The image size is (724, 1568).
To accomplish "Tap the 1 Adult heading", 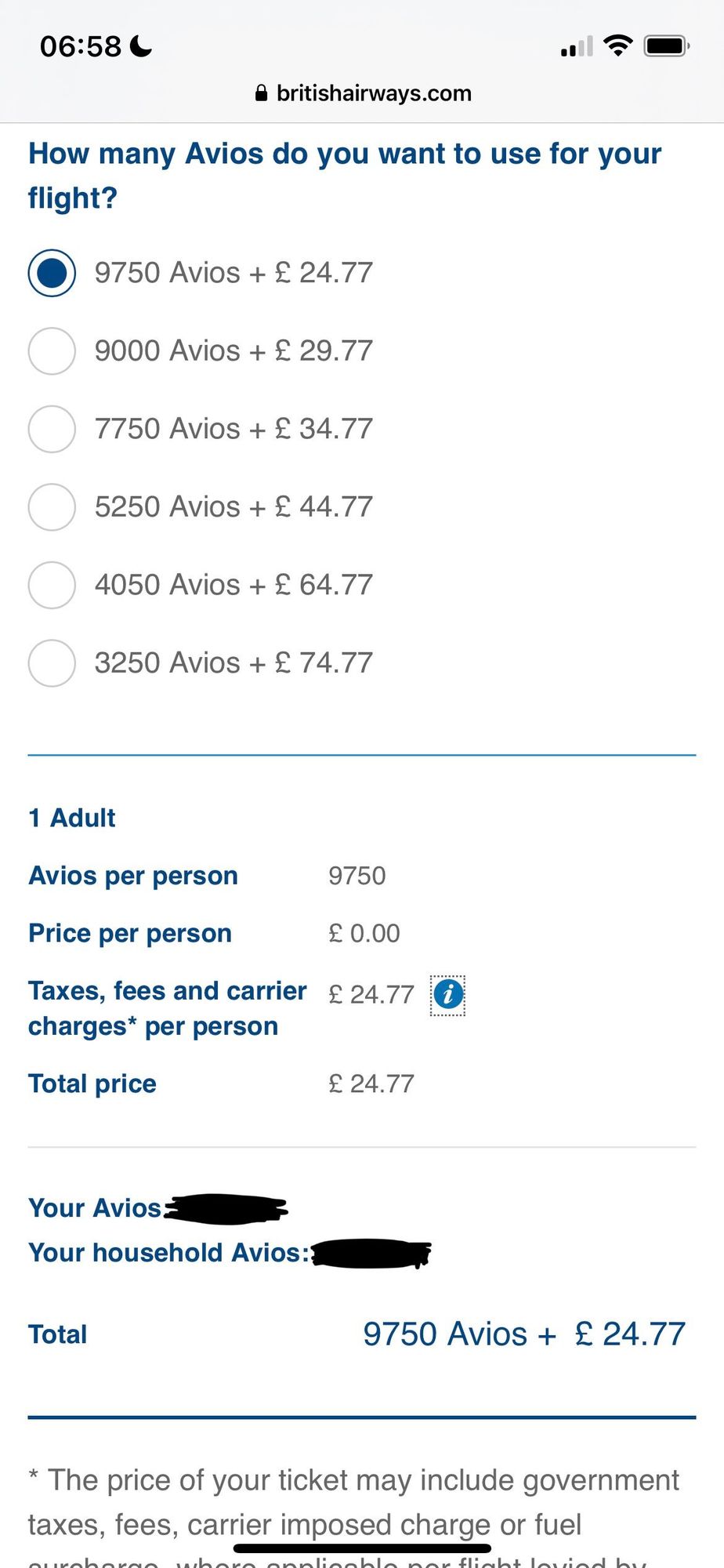I will point(72,818).
